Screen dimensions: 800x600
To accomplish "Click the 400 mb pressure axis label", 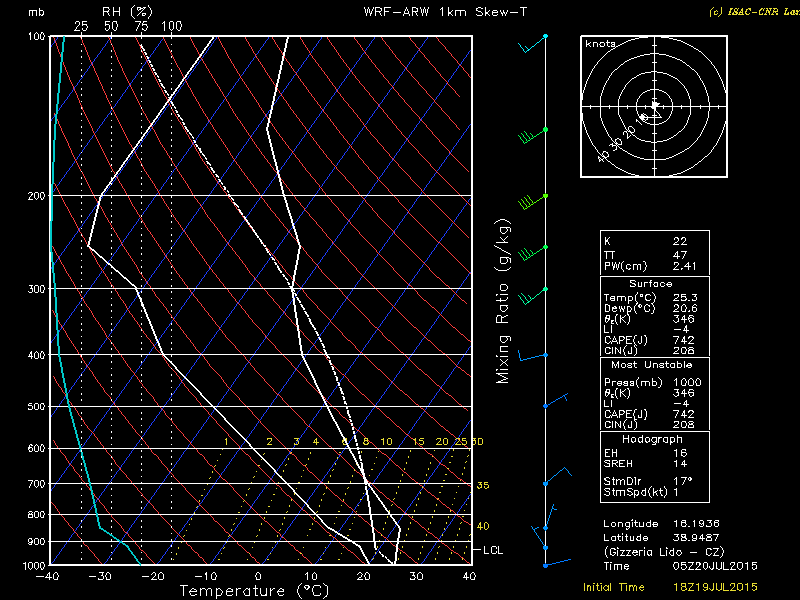I will point(37,355).
